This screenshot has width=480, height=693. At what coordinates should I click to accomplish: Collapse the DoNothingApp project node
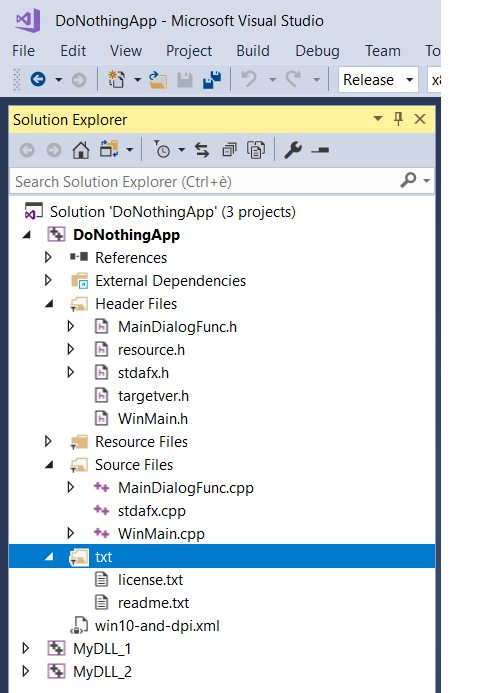[x=27, y=235]
